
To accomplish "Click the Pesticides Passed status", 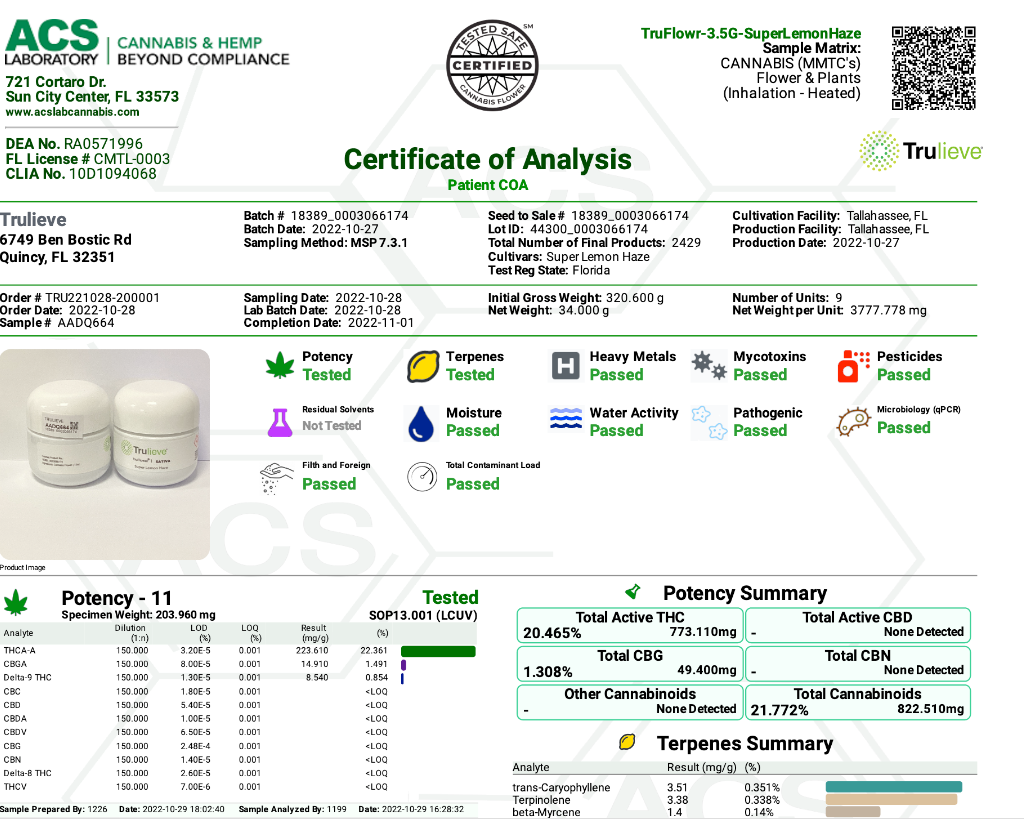I will click(x=904, y=375).
